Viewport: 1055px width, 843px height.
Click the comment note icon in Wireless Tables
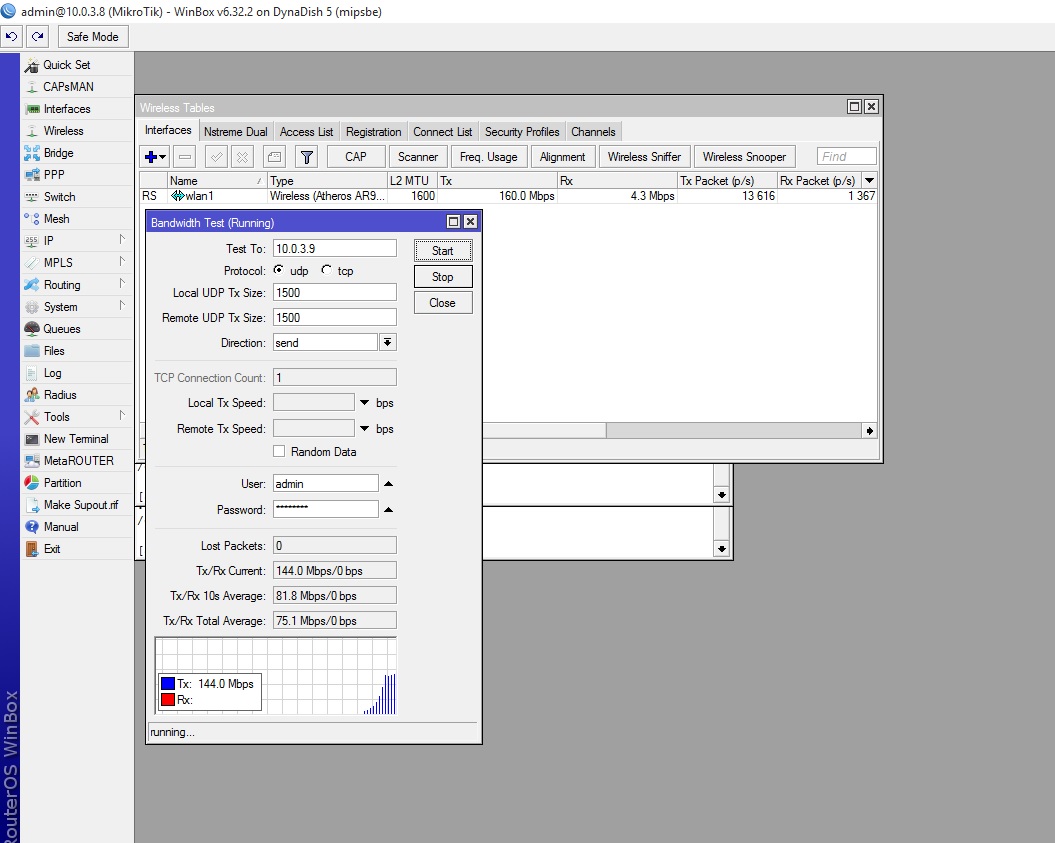[274, 157]
